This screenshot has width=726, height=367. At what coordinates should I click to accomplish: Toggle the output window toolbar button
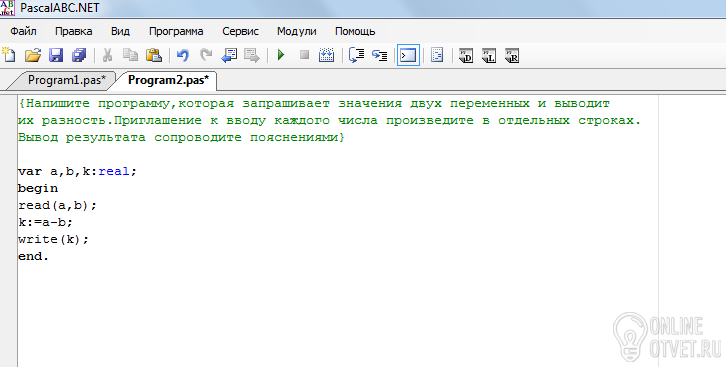[x=408, y=56]
